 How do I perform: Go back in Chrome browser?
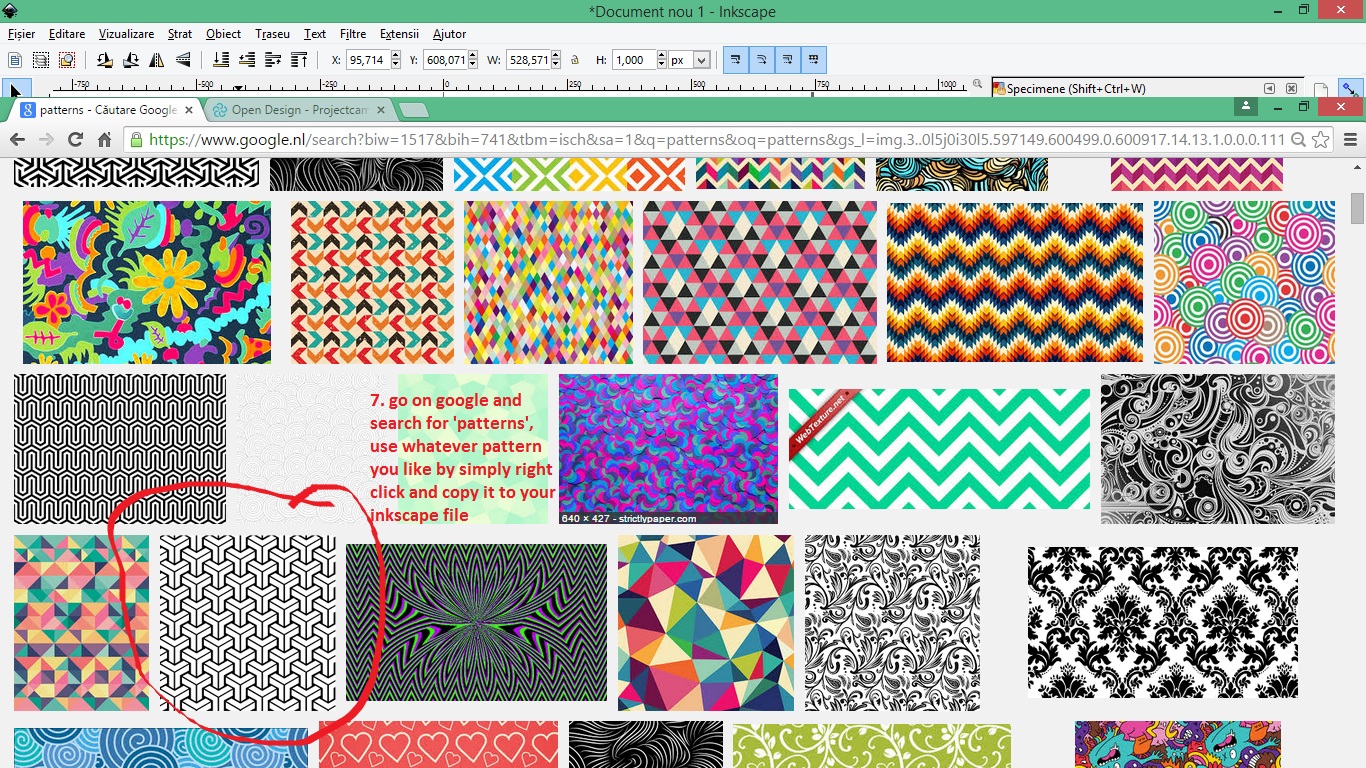[x=18, y=140]
